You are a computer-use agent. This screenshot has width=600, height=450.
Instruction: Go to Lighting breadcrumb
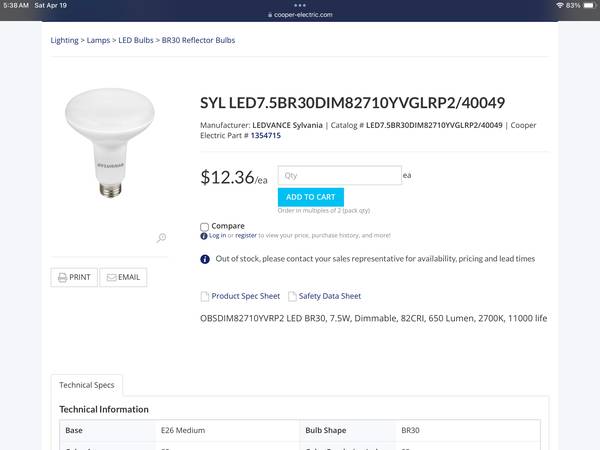(x=64, y=40)
